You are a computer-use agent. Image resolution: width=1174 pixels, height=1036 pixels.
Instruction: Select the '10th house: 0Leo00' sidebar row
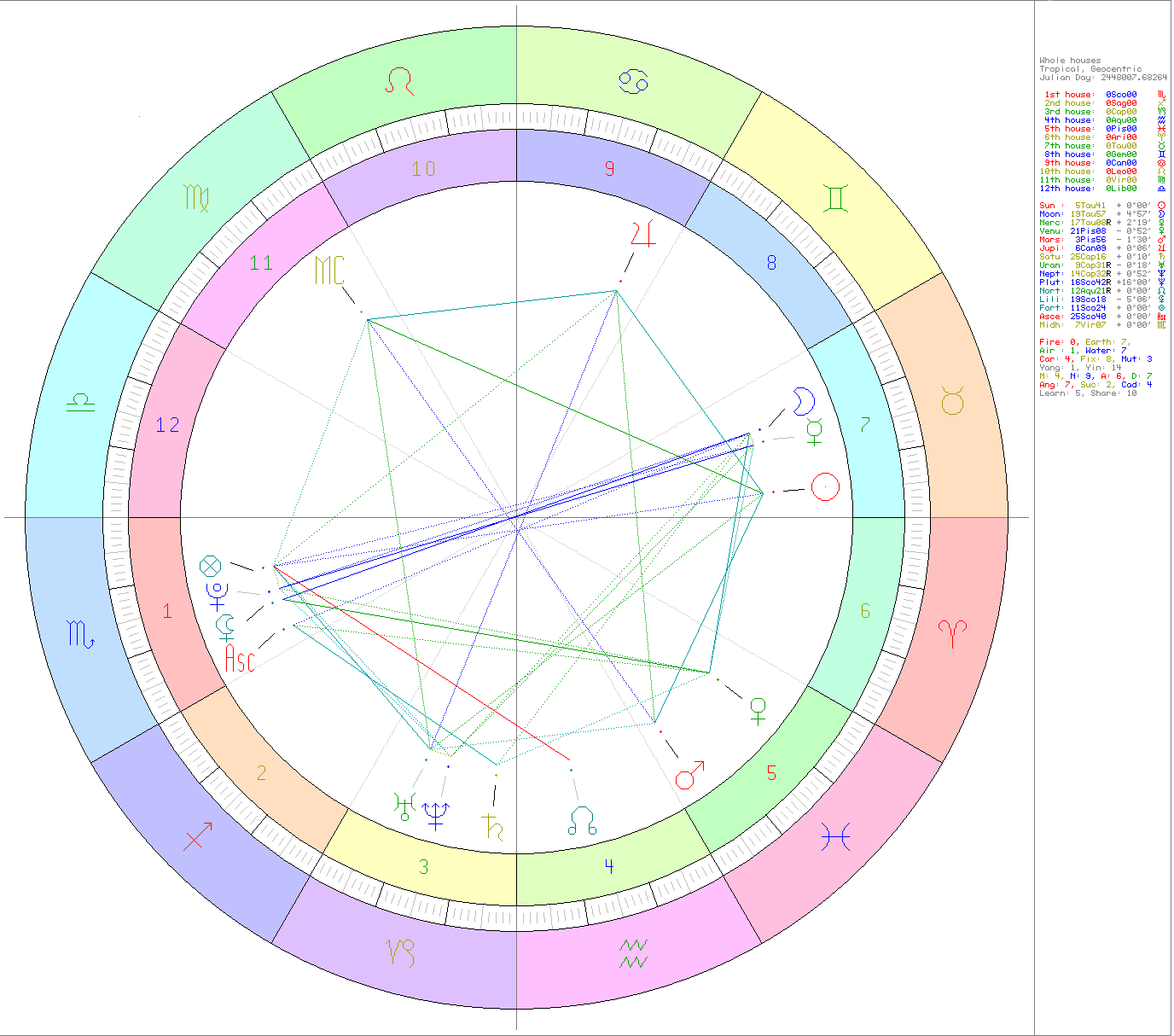pos(1103,172)
